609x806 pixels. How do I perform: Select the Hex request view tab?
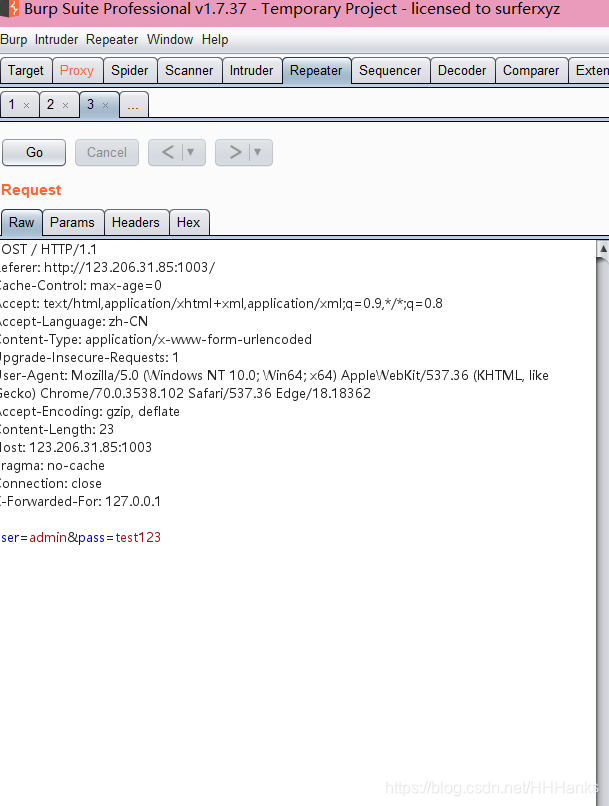point(189,223)
